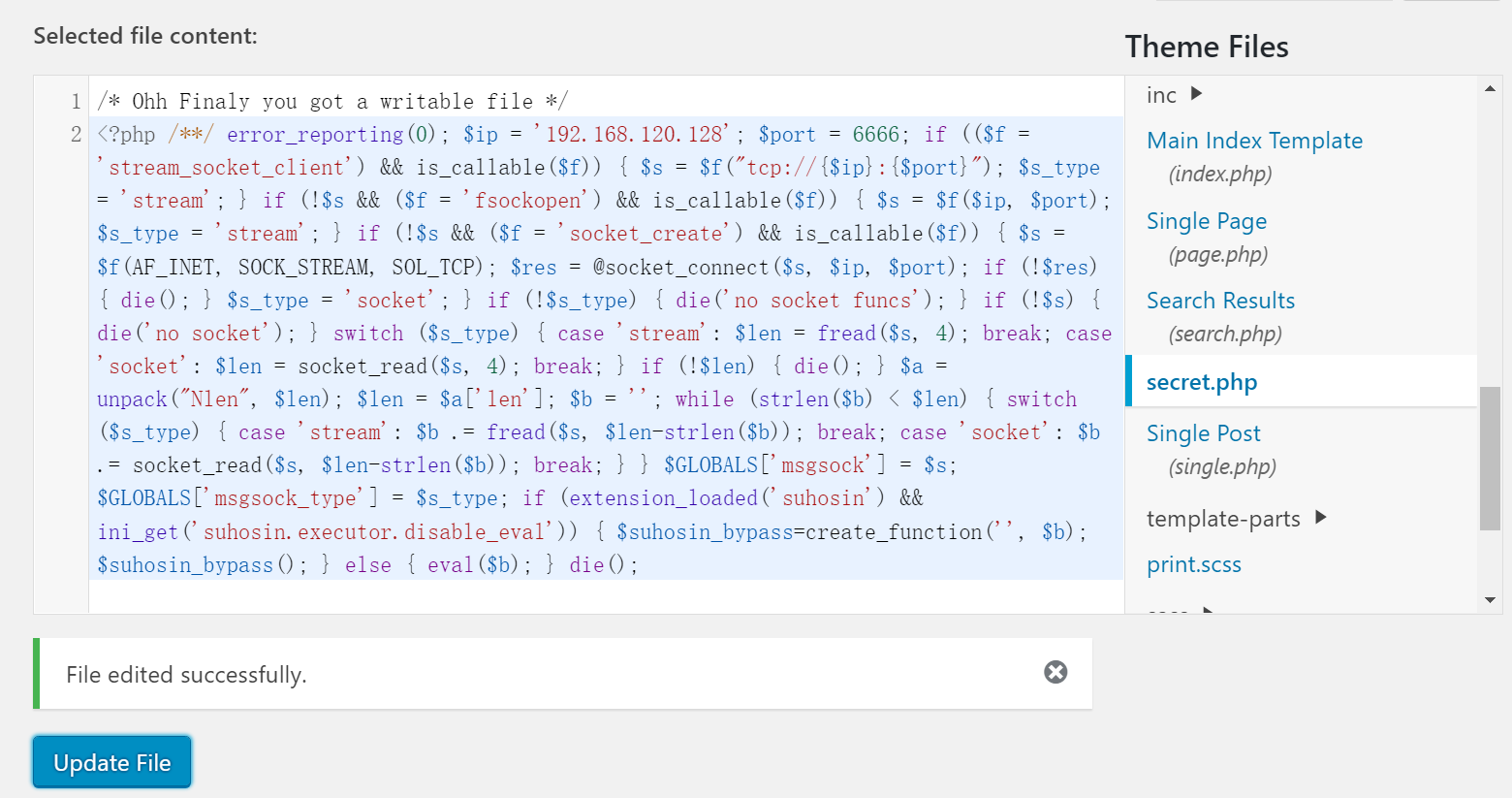Click 'socket_create' string in code
This screenshot has height=798, width=1512.
pyautogui.click(x=646, y=234)
